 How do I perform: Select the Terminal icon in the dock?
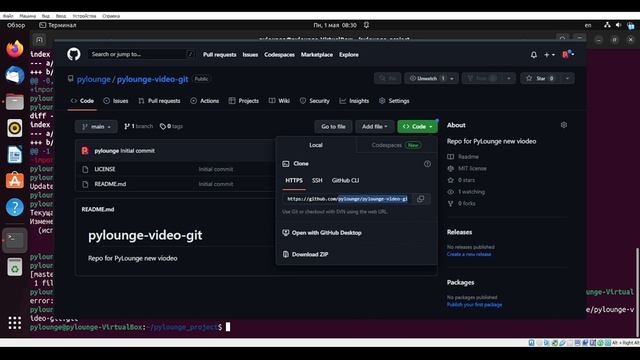point(15,240)
